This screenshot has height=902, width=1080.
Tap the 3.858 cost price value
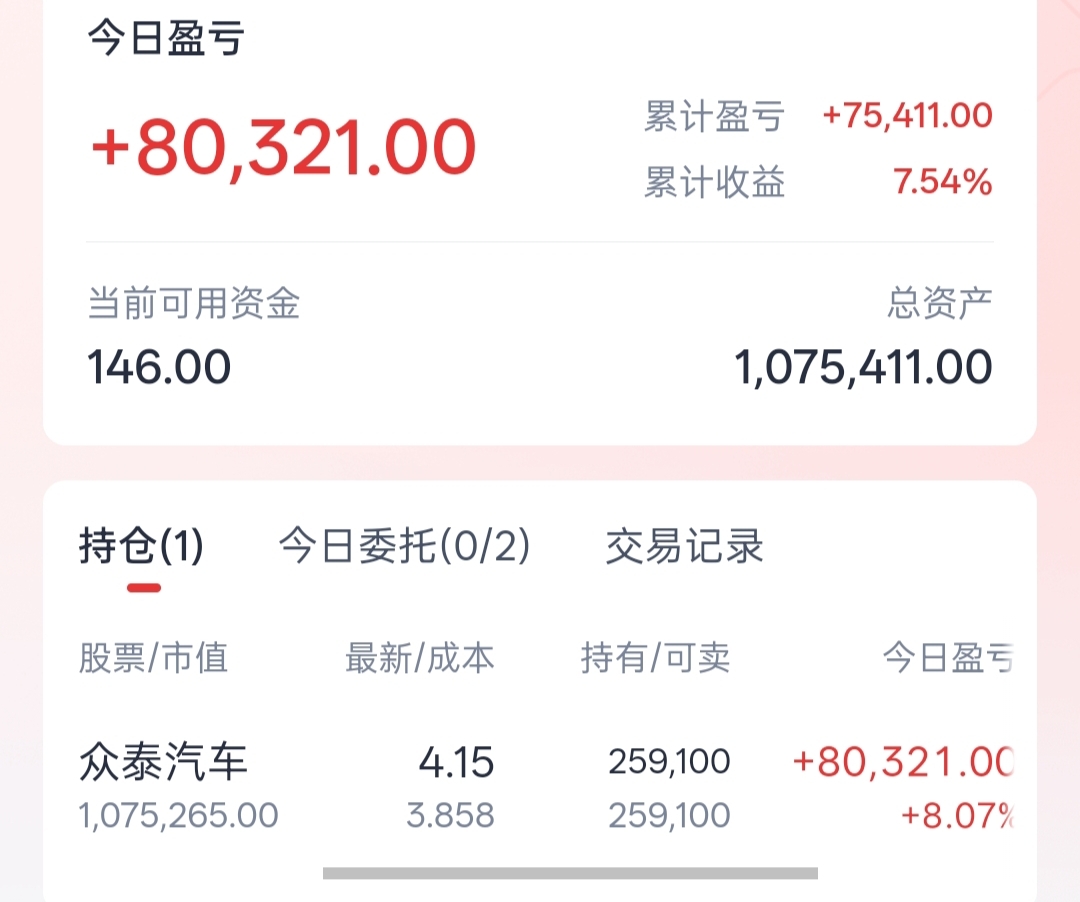450,815
